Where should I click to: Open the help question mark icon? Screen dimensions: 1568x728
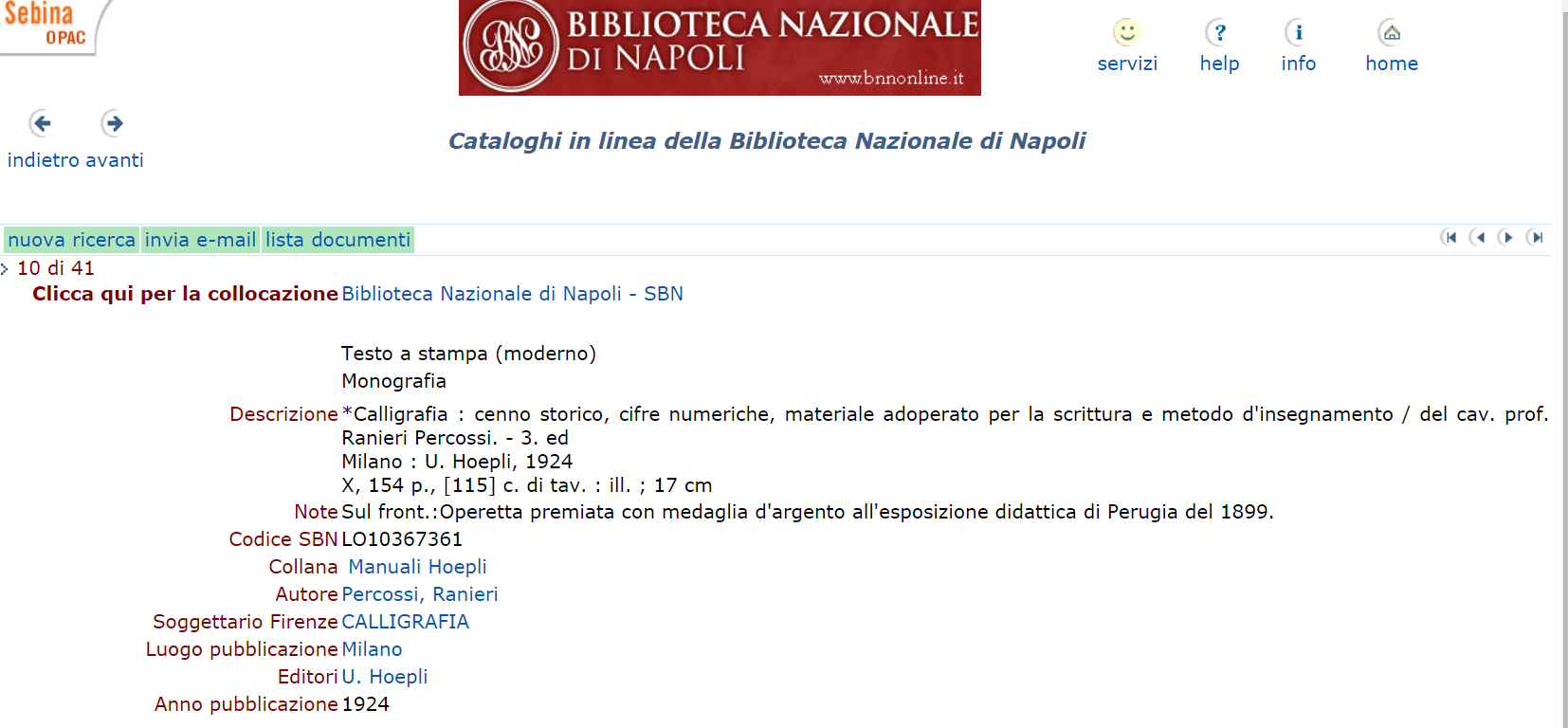(1219, 33)
